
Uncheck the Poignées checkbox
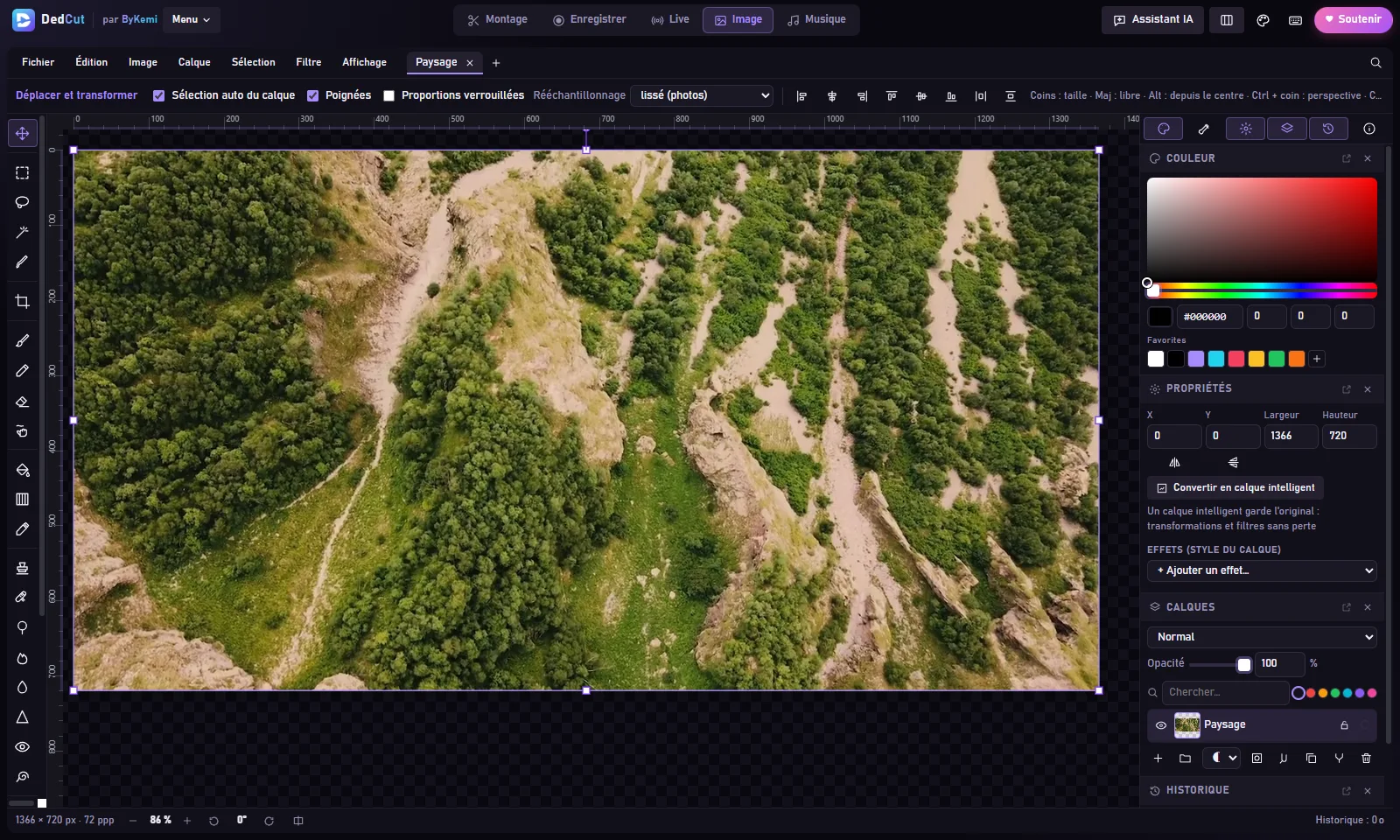coord(312,95)
